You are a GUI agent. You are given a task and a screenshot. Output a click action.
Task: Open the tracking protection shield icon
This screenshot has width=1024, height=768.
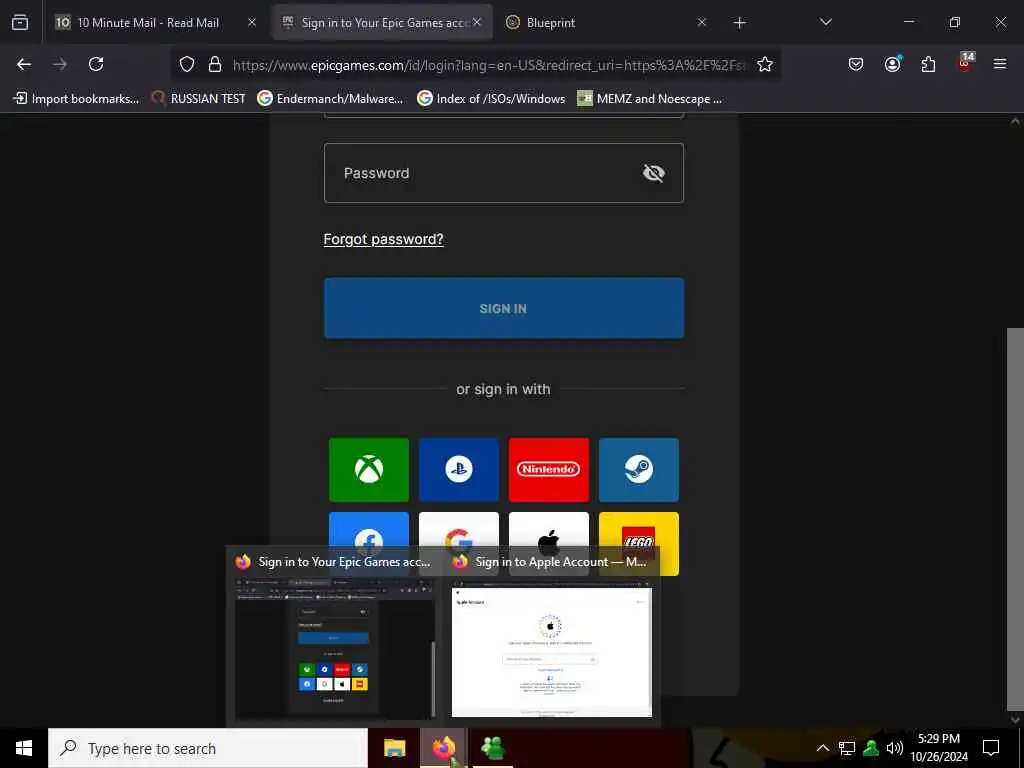(187, 64)
